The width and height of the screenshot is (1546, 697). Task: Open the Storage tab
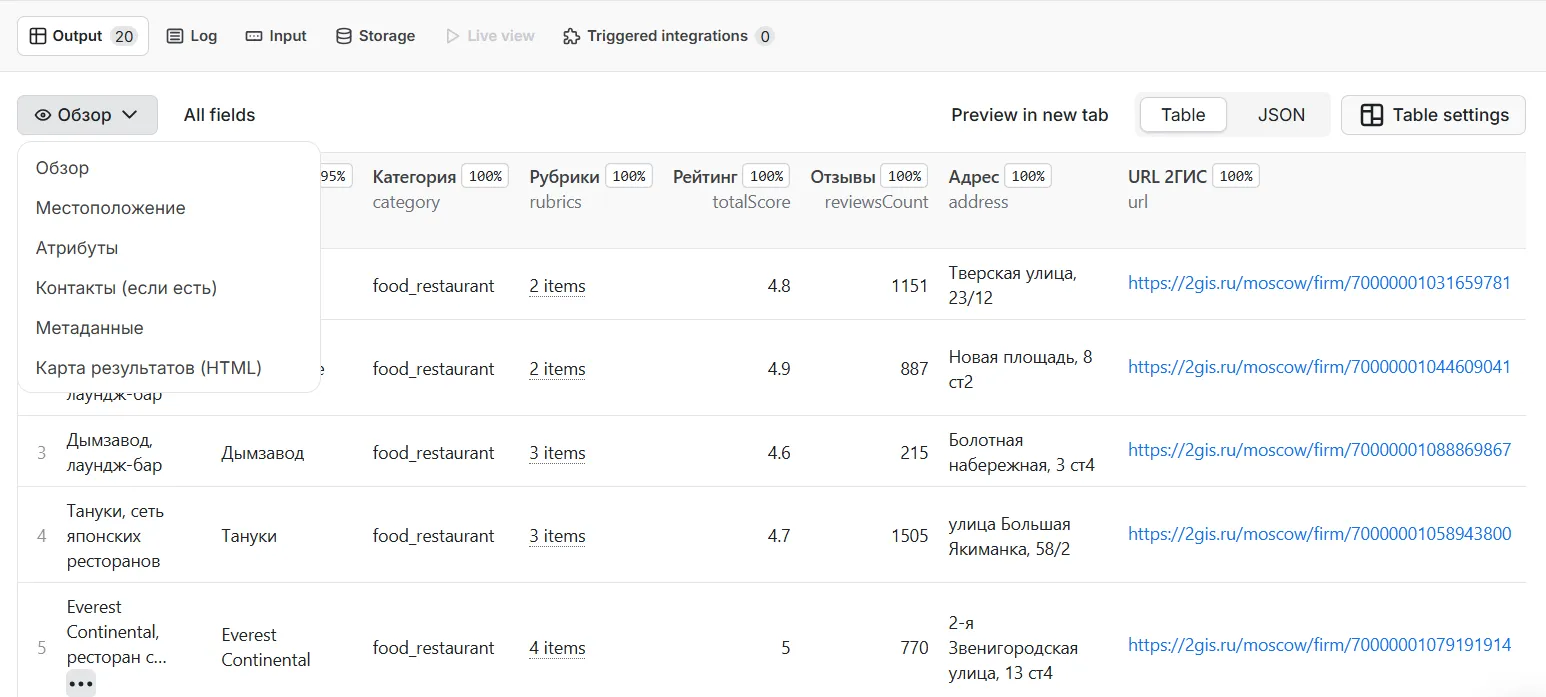pyautogui.click(x=375, y=36)
